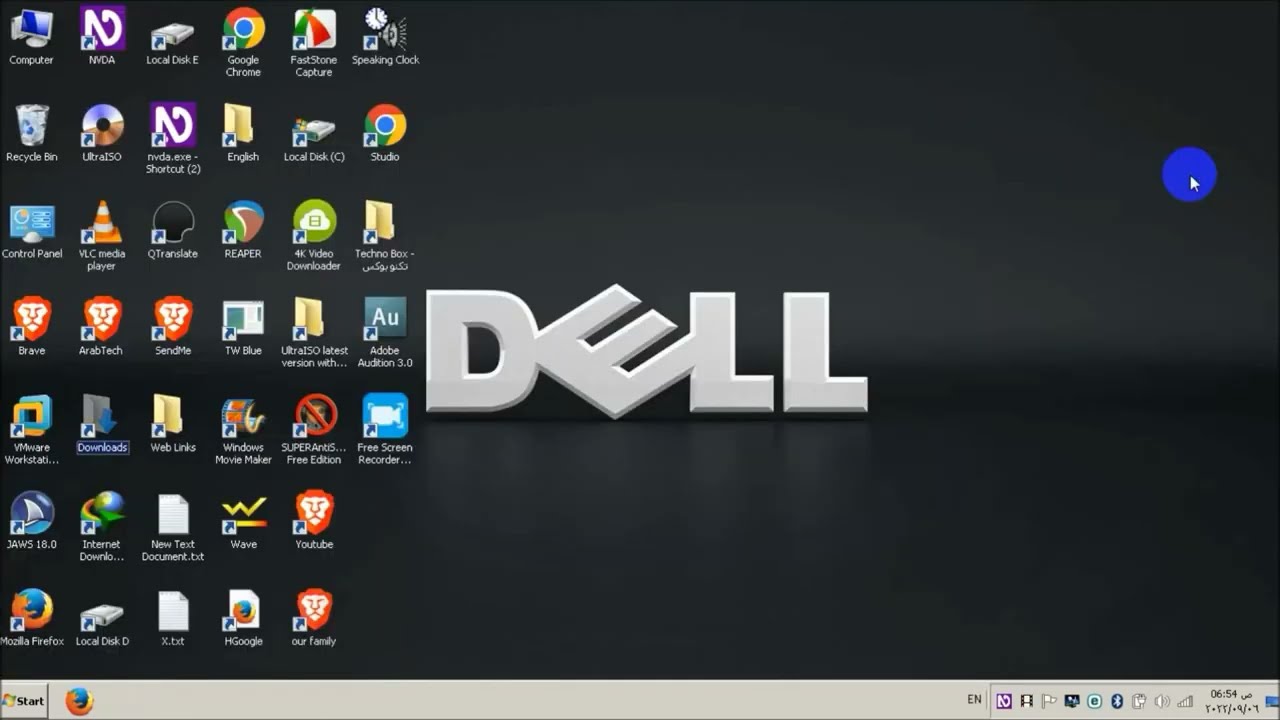Show the network signal status

pos(1185,701)
